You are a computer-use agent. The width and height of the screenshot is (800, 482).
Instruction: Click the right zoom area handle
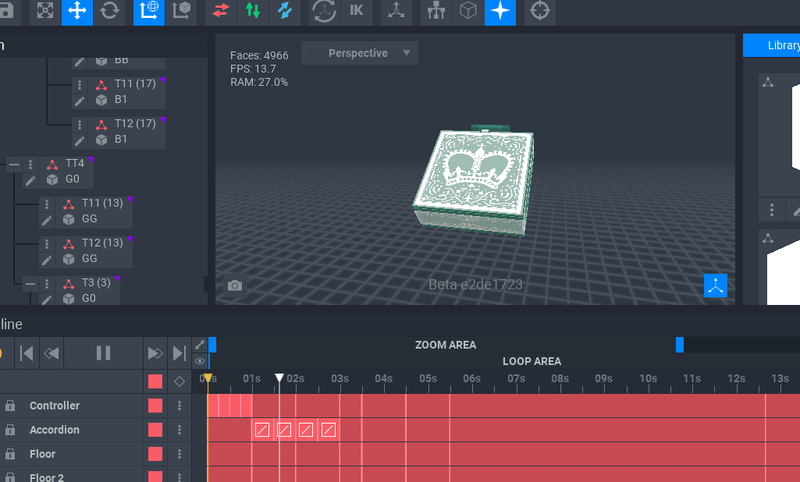(x=680, y=345)
